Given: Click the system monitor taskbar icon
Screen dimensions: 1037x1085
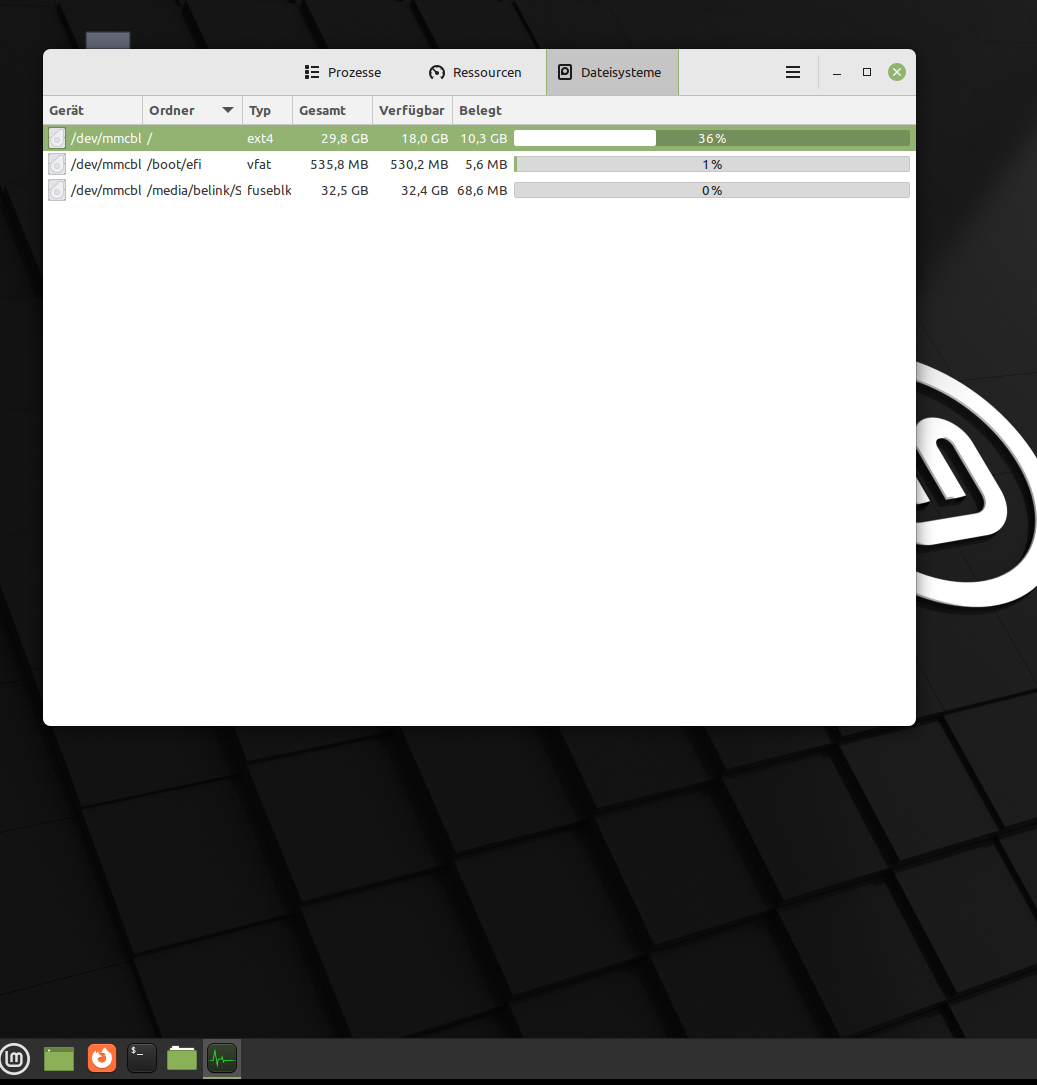Looking at the screenshot, I should (x=222, y=1058).
